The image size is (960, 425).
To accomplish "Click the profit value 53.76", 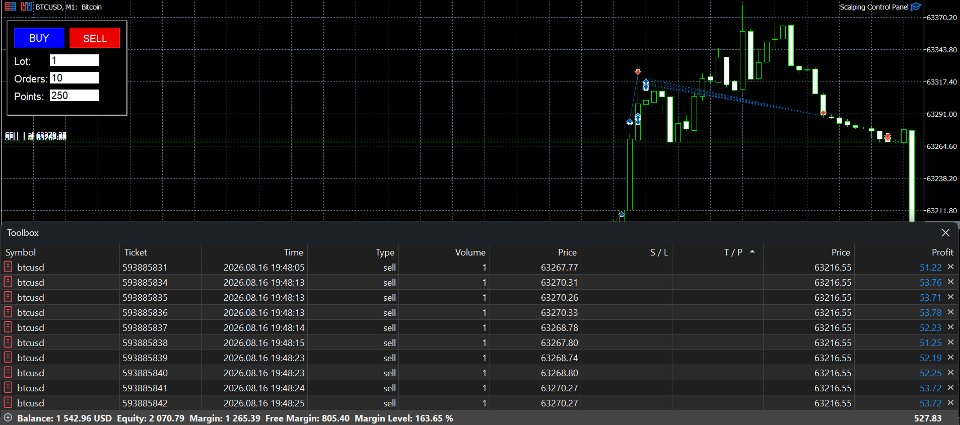I will point(931,282).
